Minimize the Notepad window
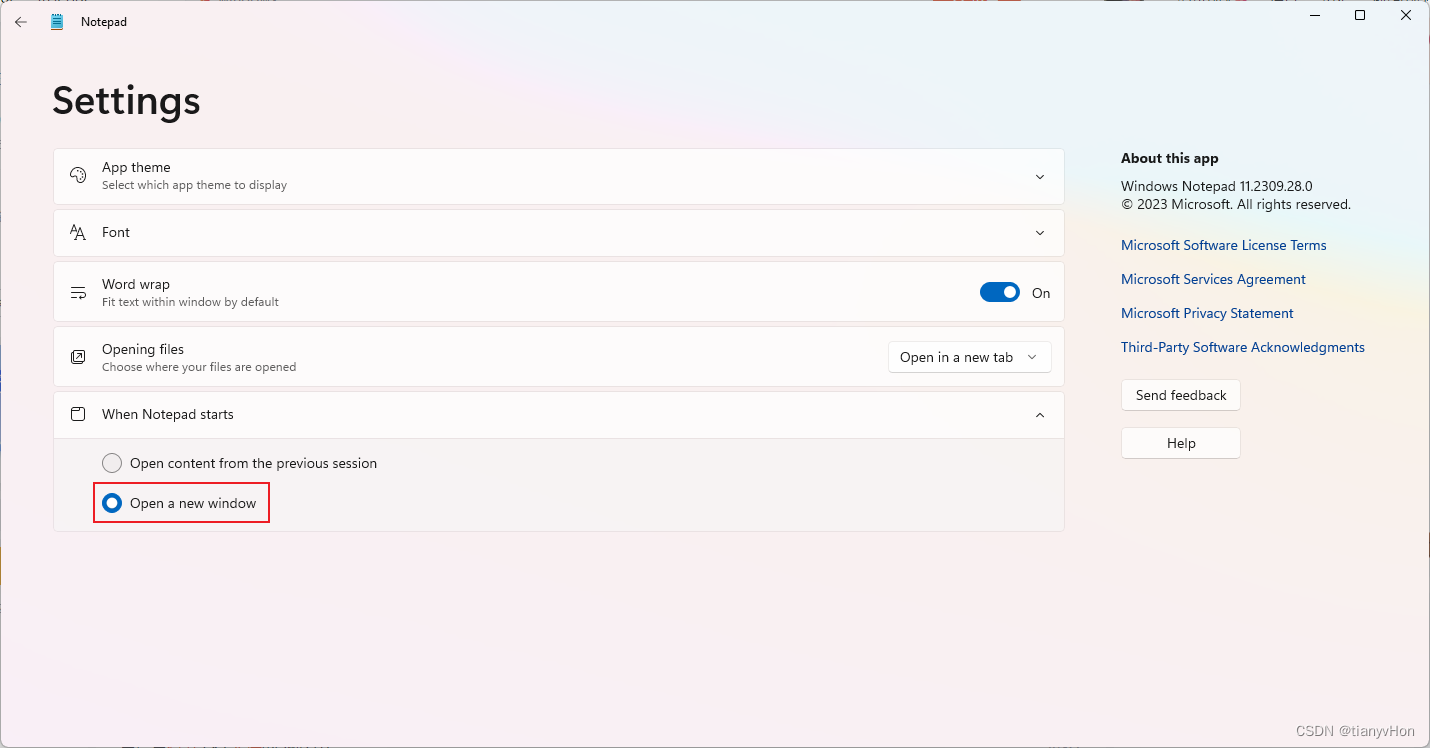This screenshot has height=748, width=1430. pyautogui.click(x=1313, y=15)
